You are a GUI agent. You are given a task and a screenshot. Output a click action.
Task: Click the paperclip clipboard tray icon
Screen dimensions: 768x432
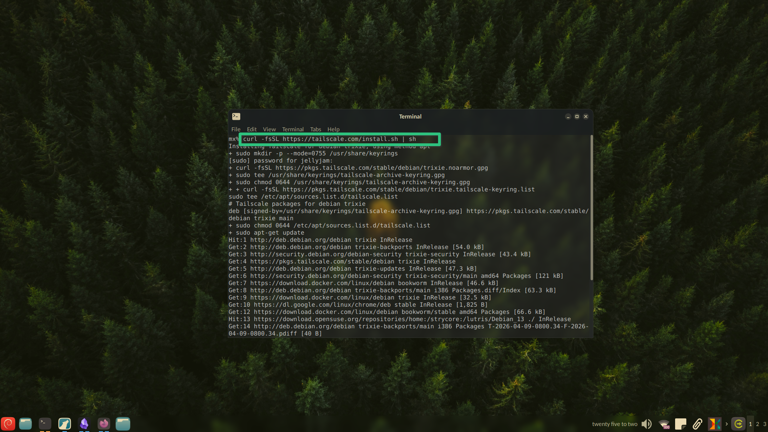pos(698,424)
